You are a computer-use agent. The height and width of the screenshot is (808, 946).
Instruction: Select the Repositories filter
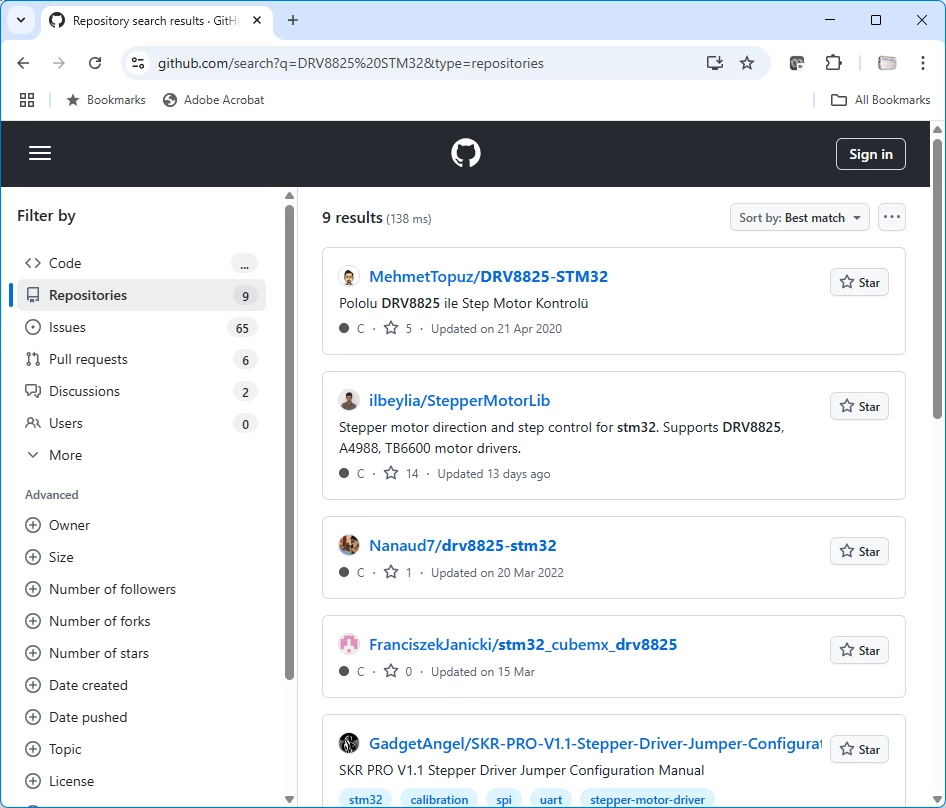coord(141,295)
